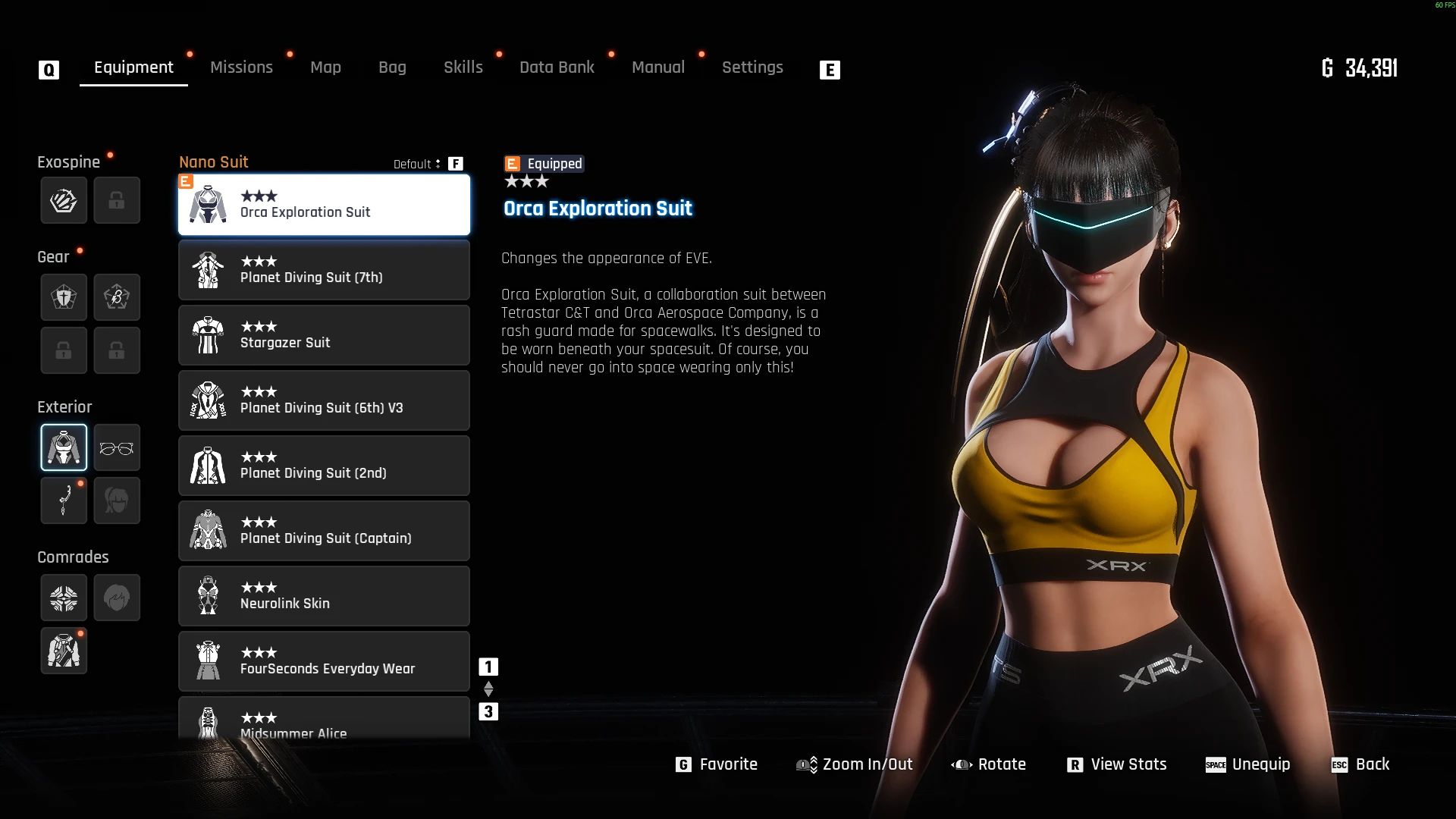Select the Midsummer Alice entry
This screenshot has height=819, width=1456.
pos(324,718)
